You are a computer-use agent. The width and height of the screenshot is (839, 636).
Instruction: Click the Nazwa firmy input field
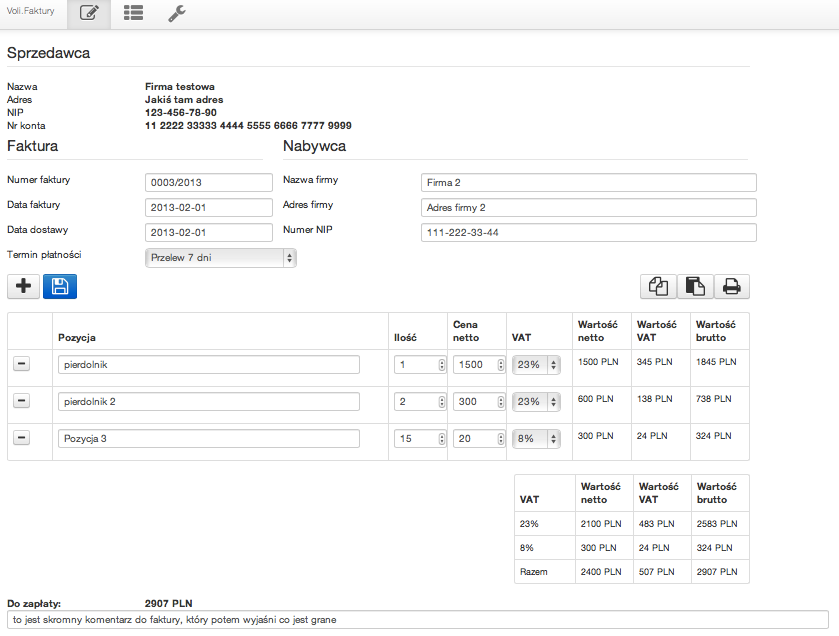pyautogui.click(x=589, y=182)
